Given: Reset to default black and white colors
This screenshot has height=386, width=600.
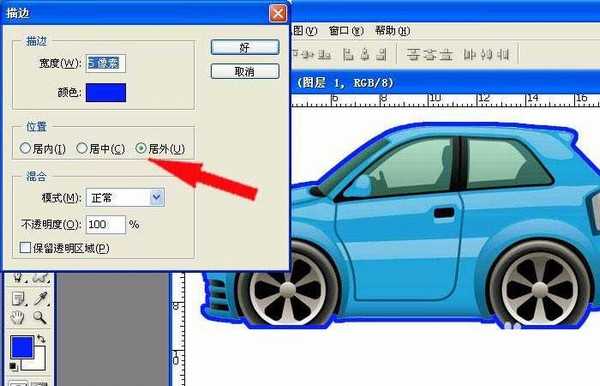Looking at the screenshot, I should pyautogui.click(x=13, y=366).
